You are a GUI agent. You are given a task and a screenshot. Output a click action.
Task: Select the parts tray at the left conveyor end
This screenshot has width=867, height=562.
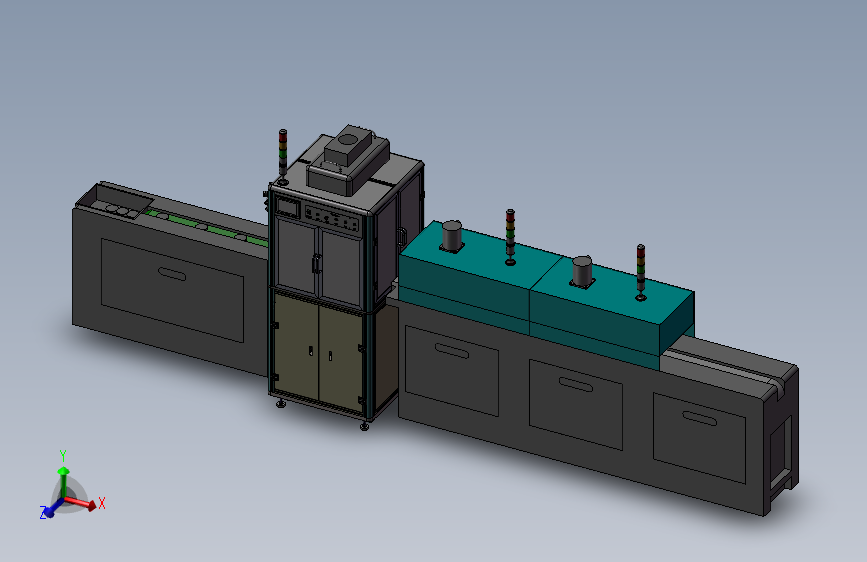(114, 202)
